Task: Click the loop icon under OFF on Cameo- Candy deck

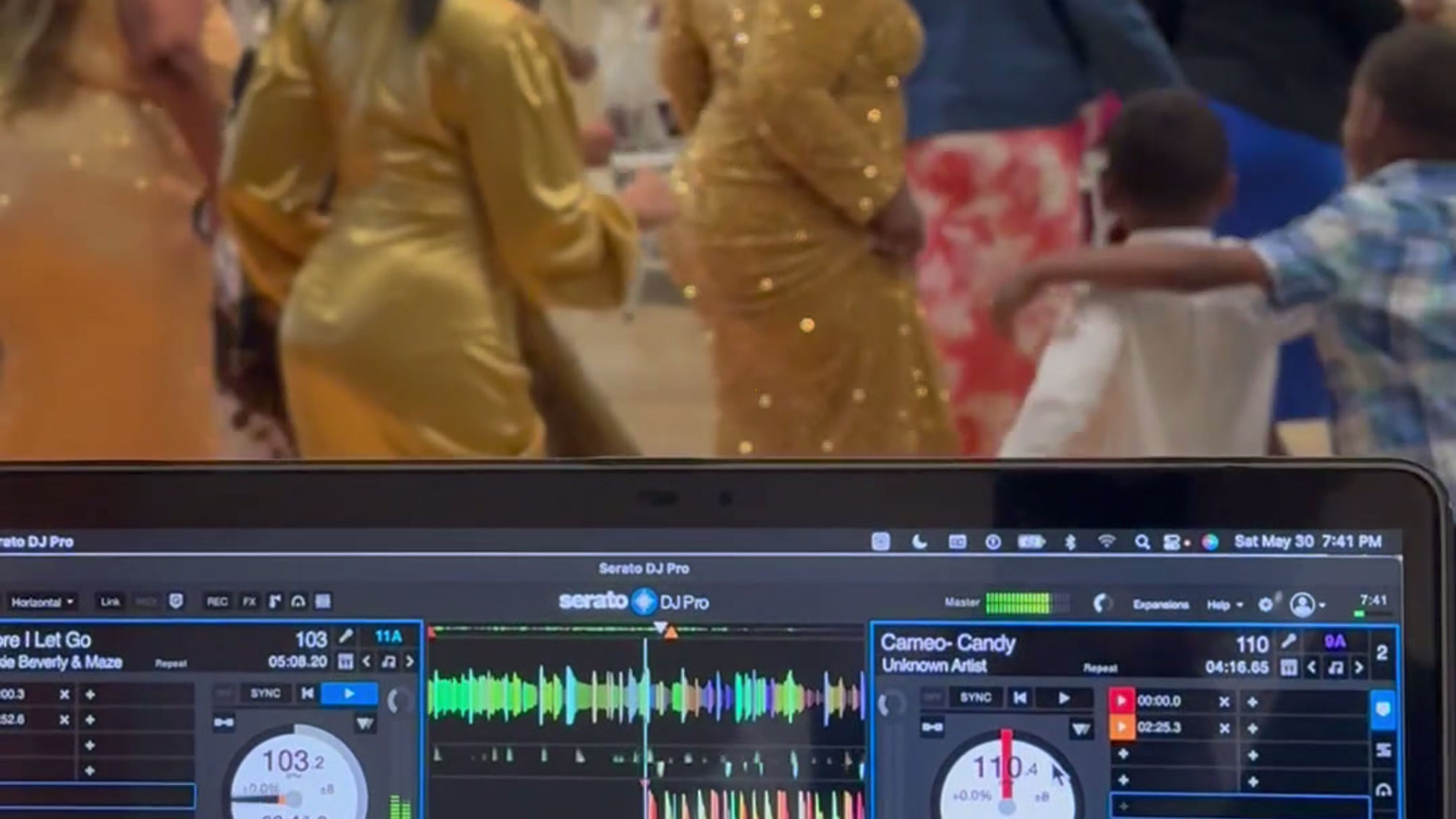Action: (932, 727)
